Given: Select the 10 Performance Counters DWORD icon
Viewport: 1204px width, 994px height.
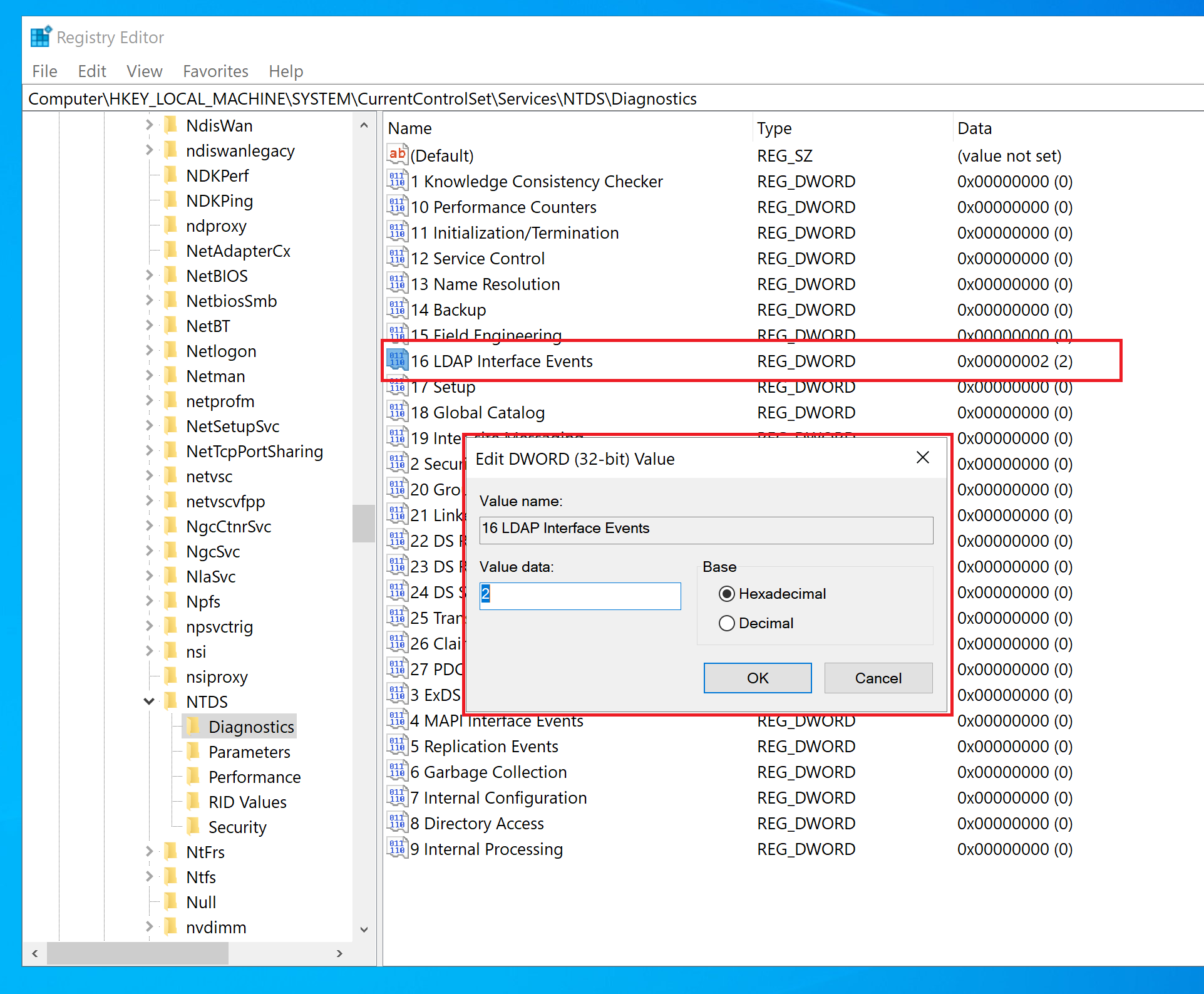Looking at the screenshot, I should pyautogui.click(x=398, y=206).
